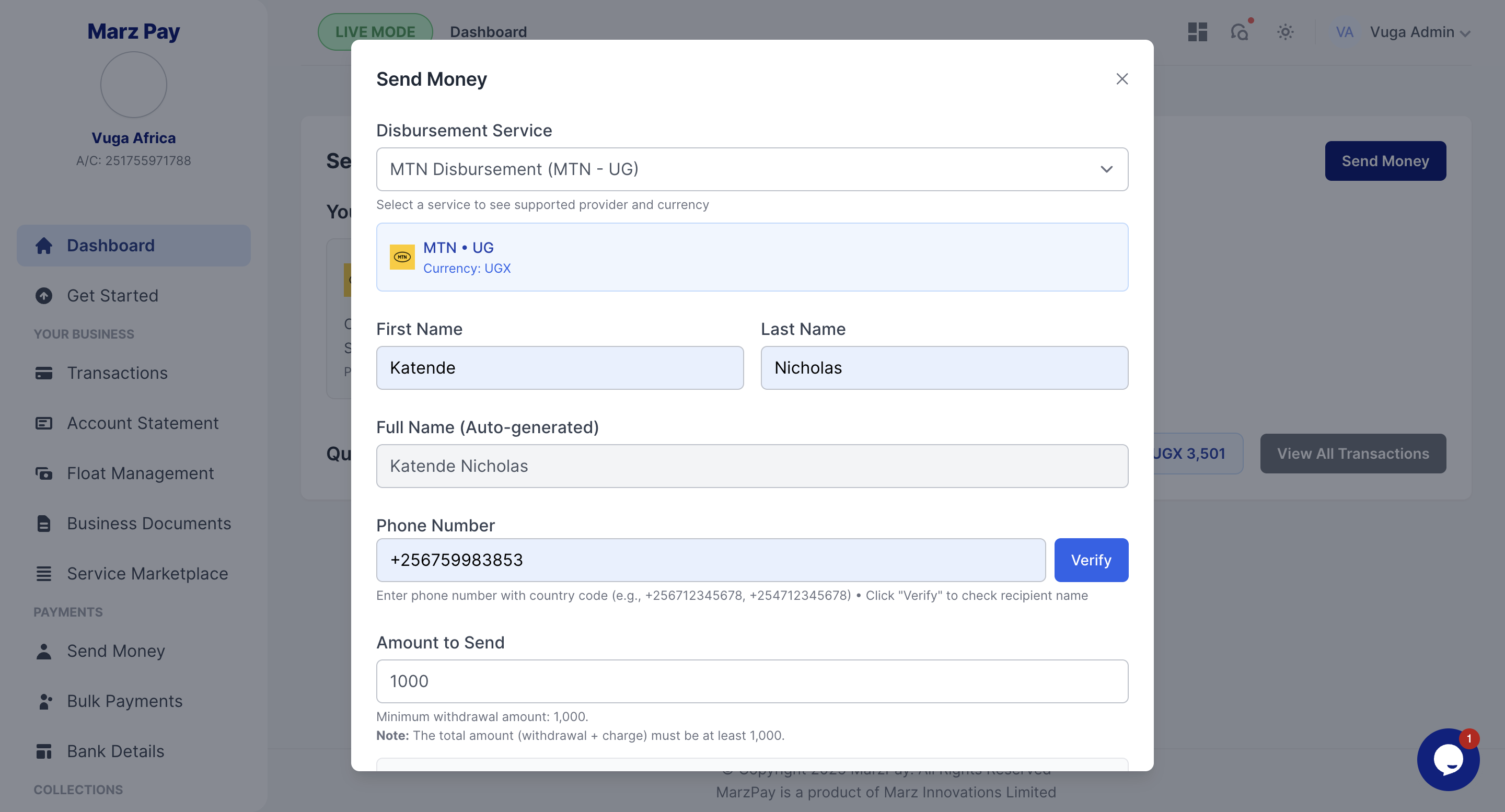
Task: Click the Vuga Africa business name
Action: (133, 138)
